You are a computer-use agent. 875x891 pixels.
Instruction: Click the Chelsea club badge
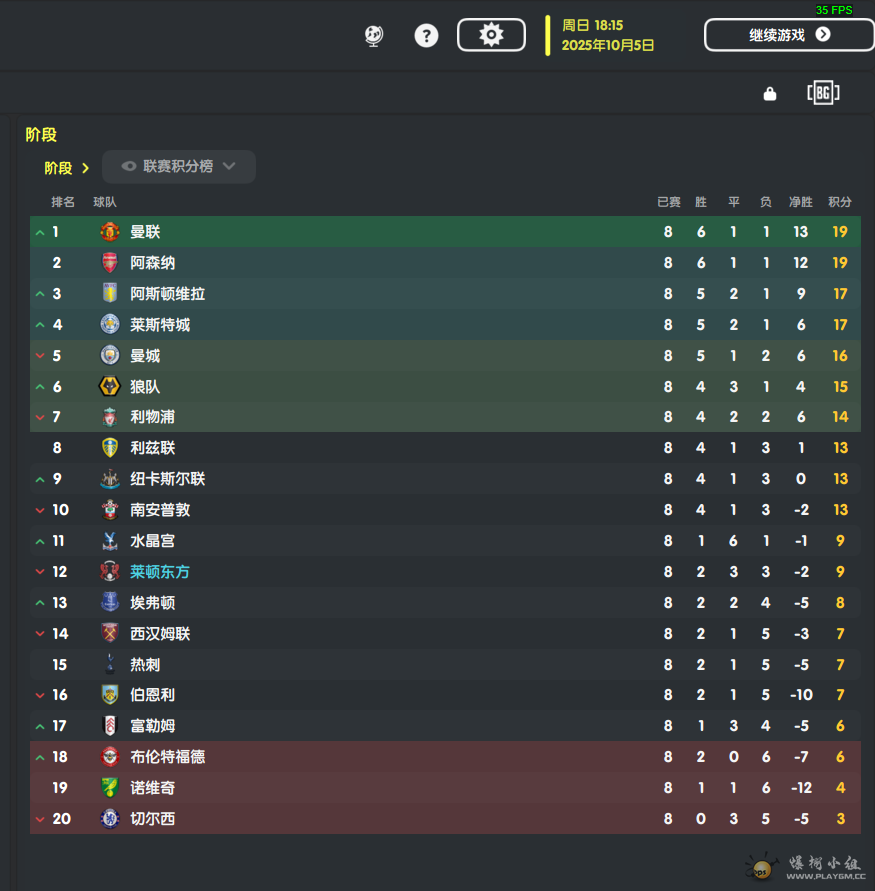(110, 819)
